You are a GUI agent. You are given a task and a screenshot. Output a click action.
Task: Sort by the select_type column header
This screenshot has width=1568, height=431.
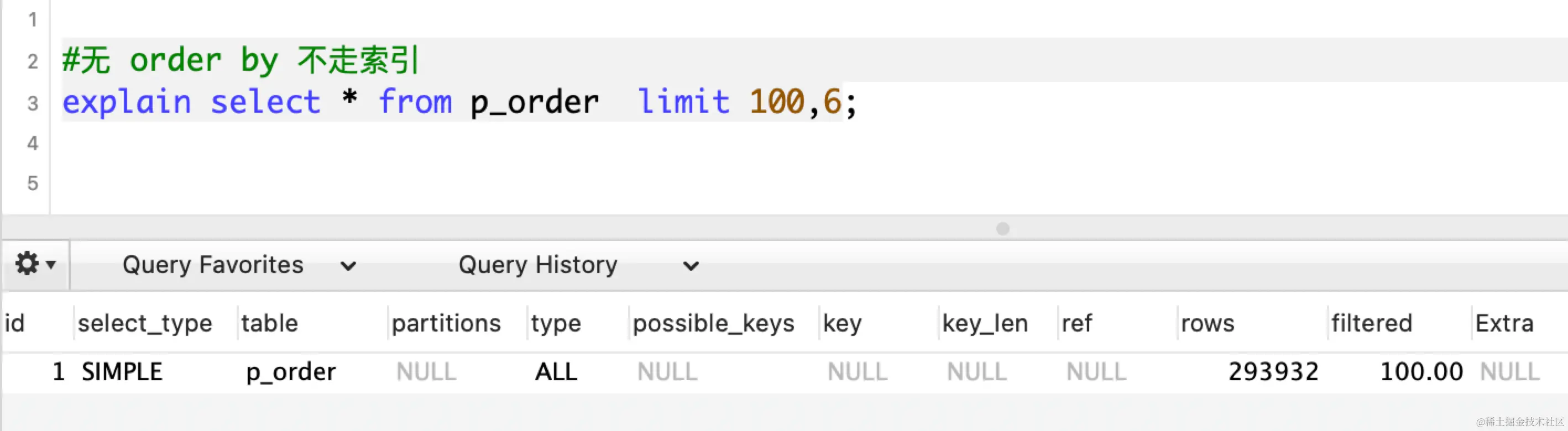point(145,323)
